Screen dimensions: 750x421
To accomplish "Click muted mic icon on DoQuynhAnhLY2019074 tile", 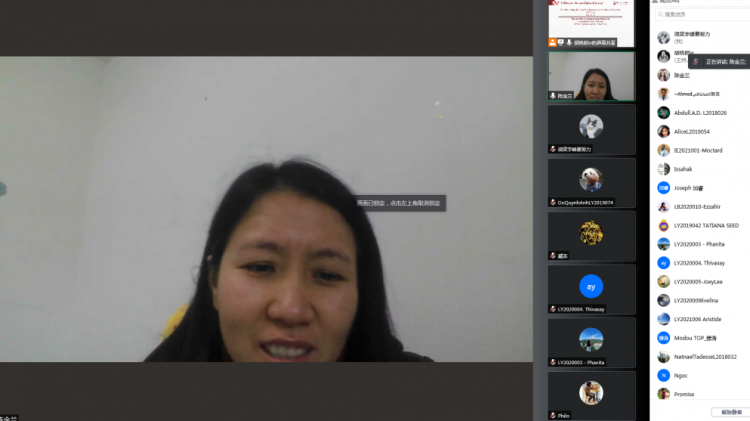I will tap(553, 202).
